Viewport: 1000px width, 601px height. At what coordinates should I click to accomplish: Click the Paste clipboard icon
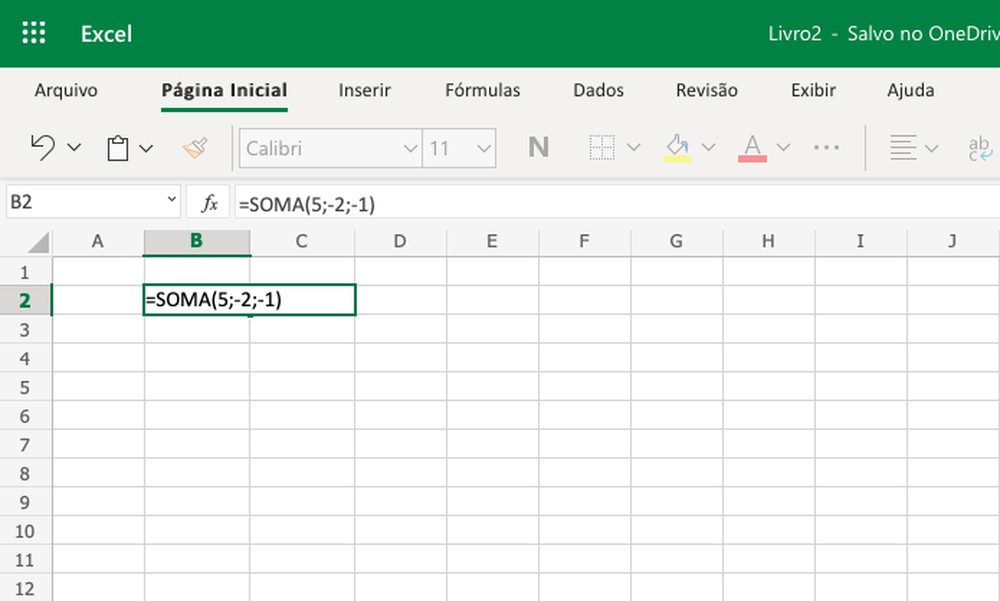click(118, 147)
